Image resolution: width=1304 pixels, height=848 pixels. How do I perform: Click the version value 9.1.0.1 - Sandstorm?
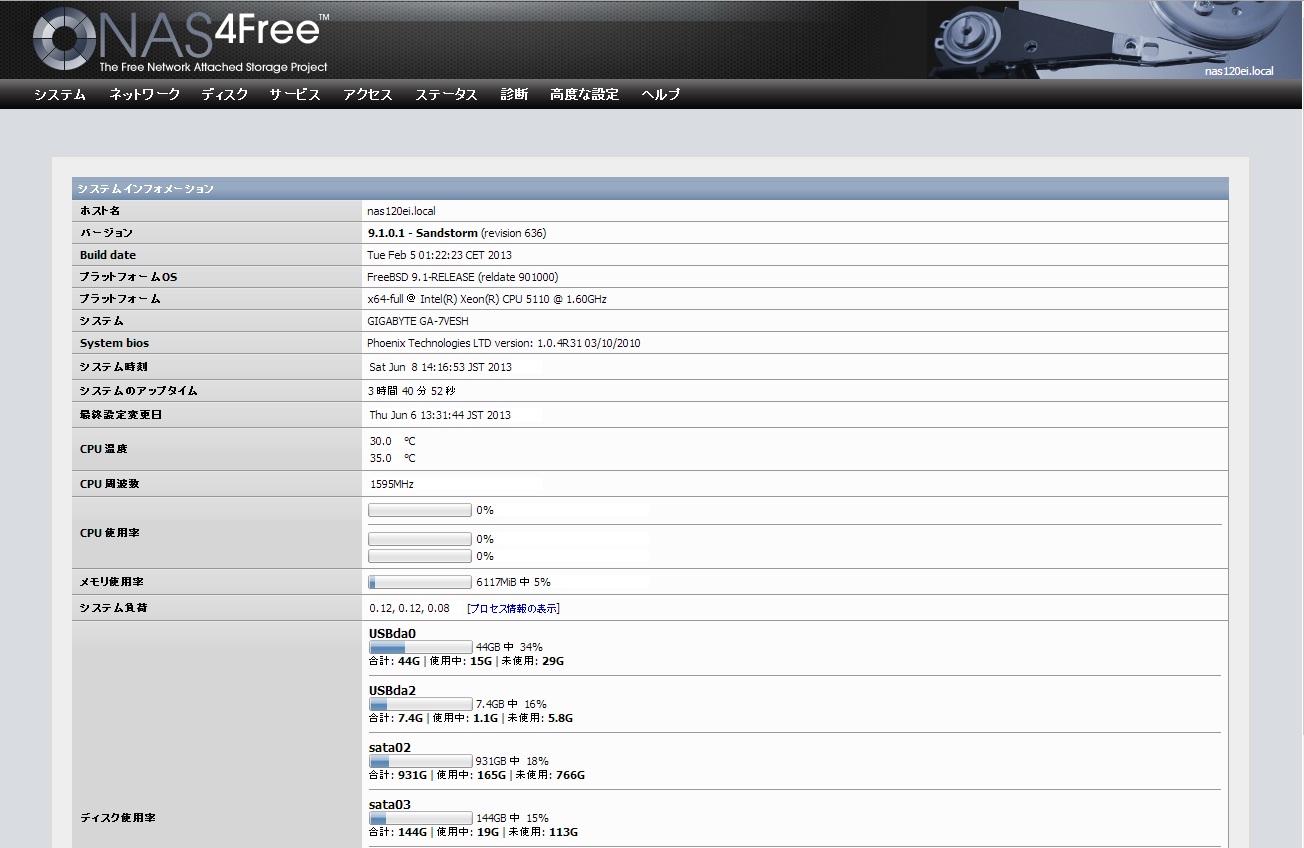(x=423, y=233)
